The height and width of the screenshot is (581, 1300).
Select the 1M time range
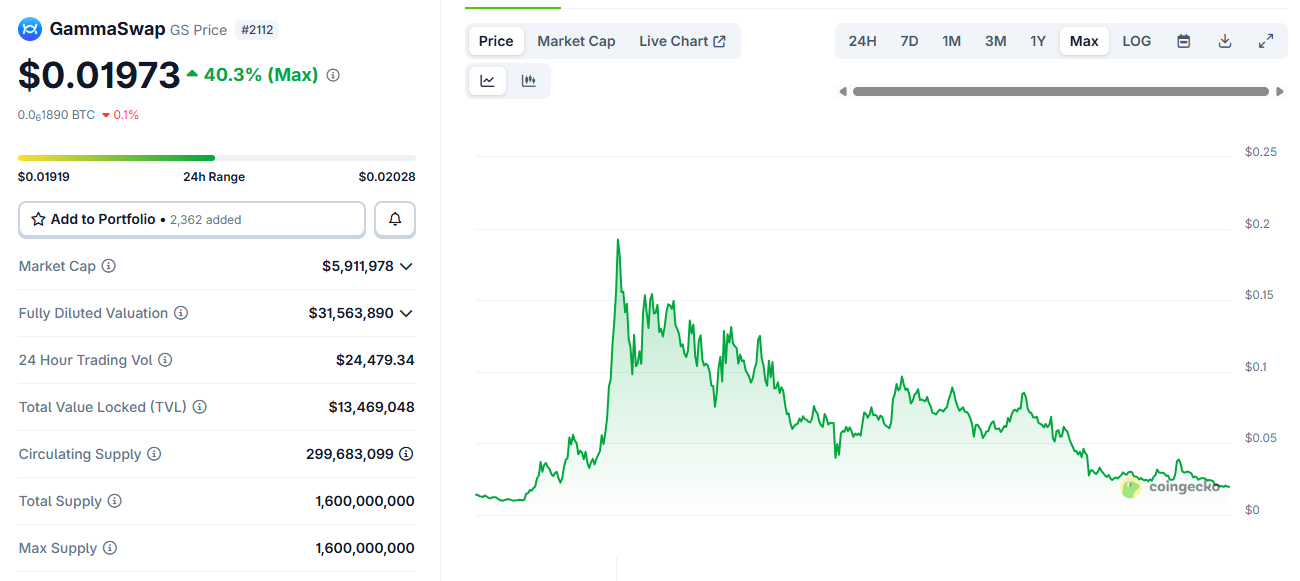click(x=952, y=41)
